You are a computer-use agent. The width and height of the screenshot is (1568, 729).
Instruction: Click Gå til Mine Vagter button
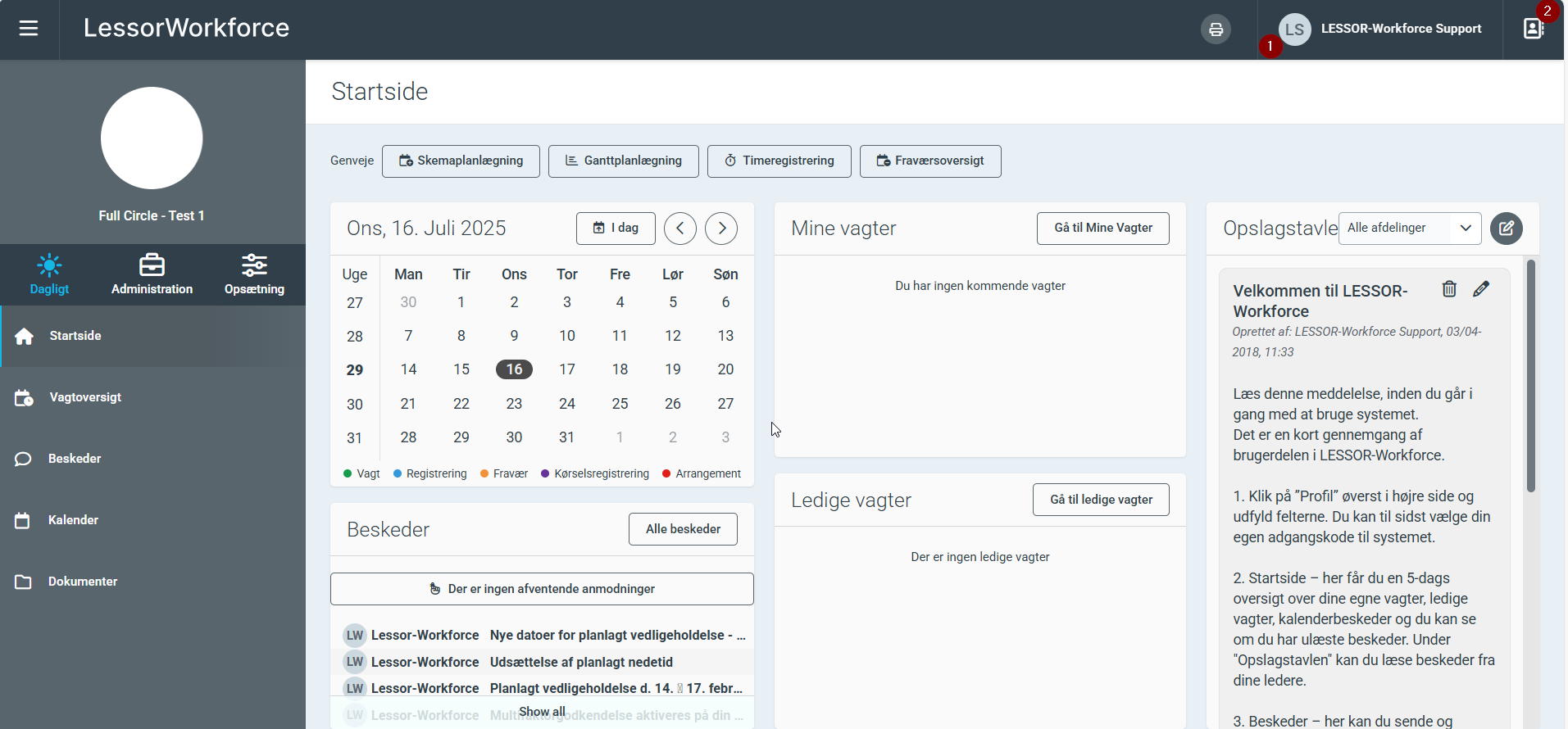coord(1102,229)
